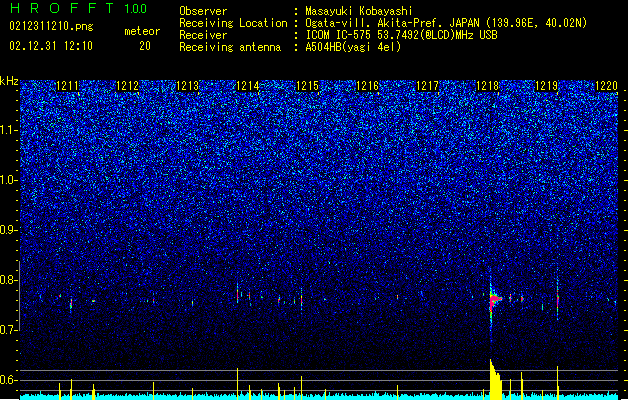Click the timestamp 02.12.31 12:10
The width and height of the screenshot is (629, 400).
51,46
